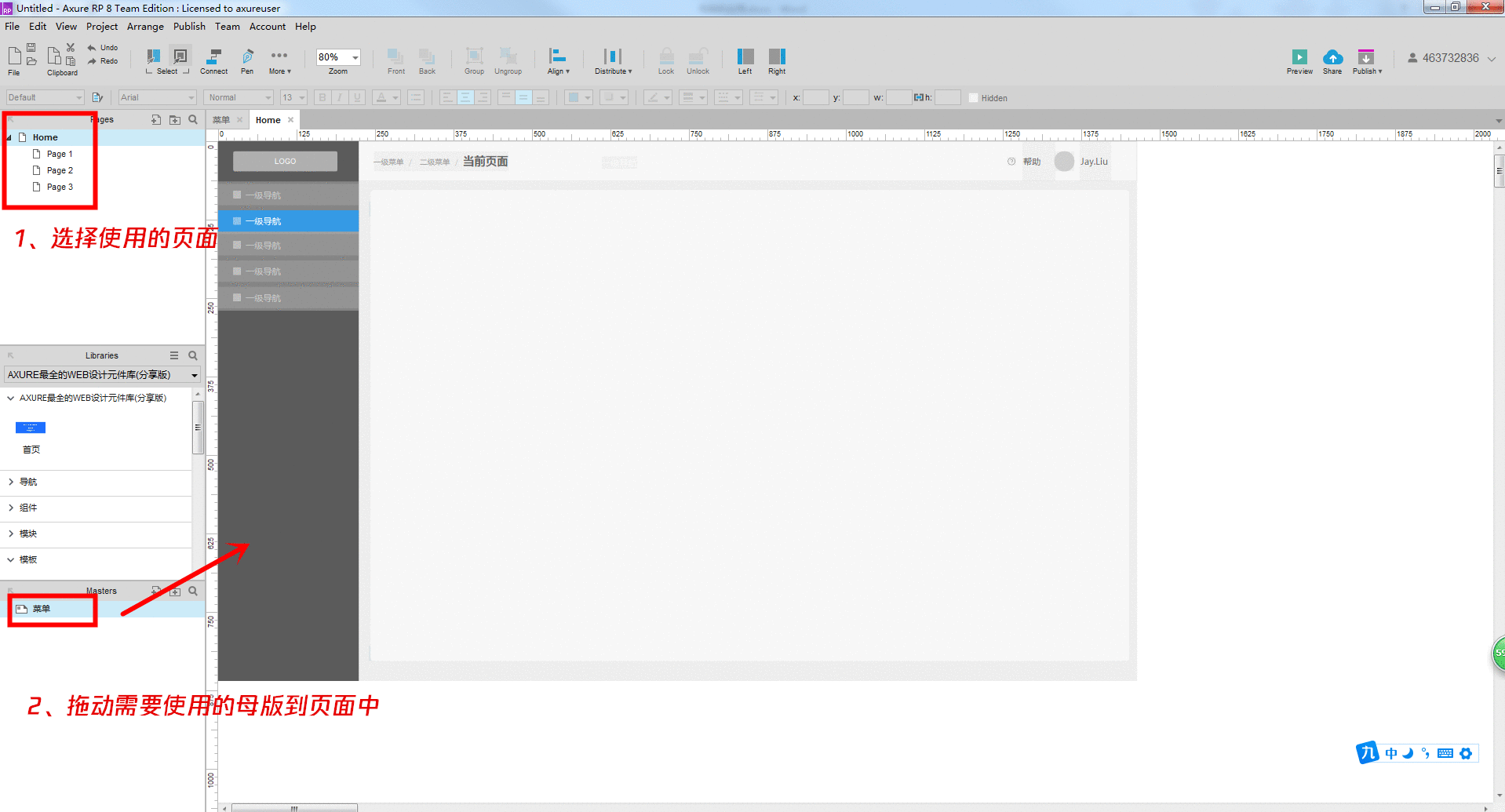Select Page 3 in Pages tree
Screen dimensions: 1505x812
[60, 187]
